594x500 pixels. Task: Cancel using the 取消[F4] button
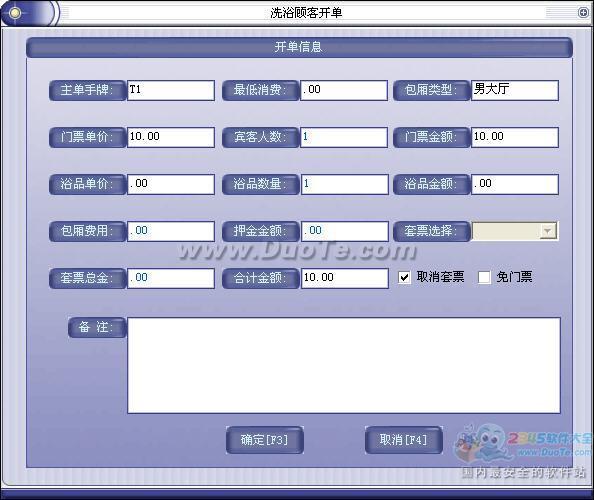[403, 440]
